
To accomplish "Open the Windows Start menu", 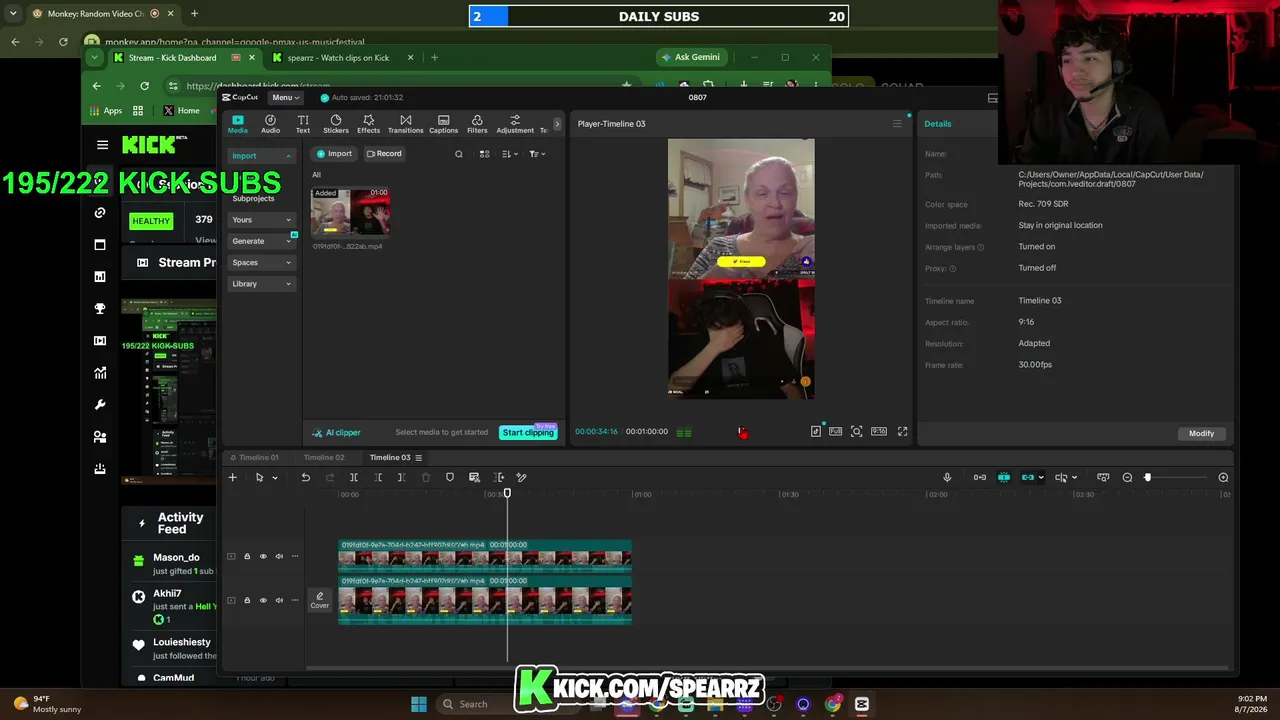I will [419, 704].
